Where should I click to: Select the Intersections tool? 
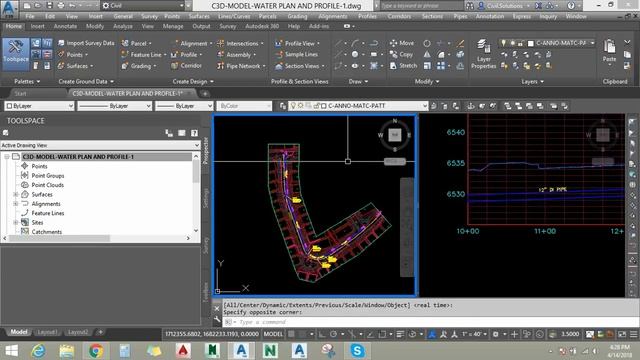(240, 43)
